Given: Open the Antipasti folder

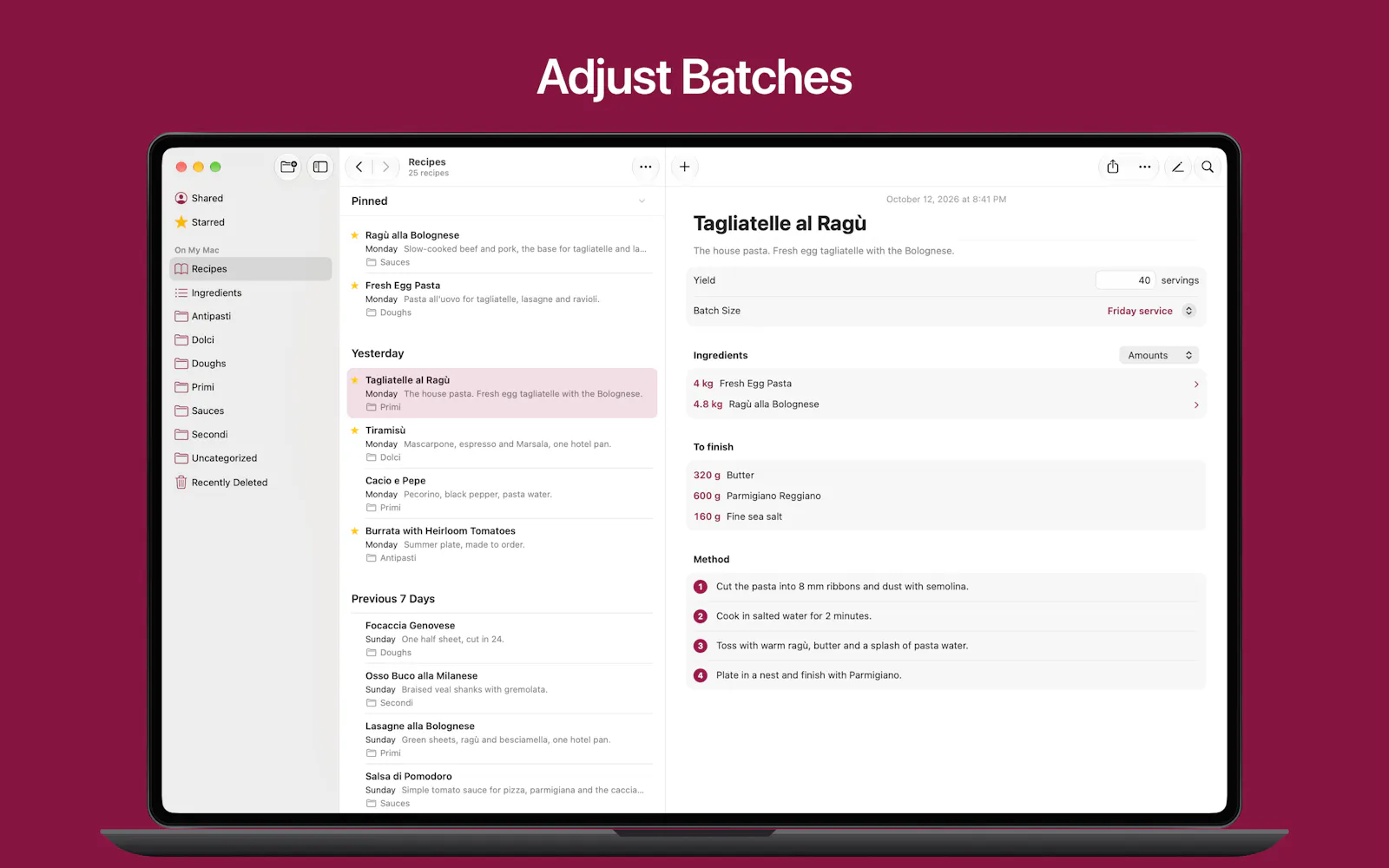Looking at the screenshot, I should click(x=251, y=316).
